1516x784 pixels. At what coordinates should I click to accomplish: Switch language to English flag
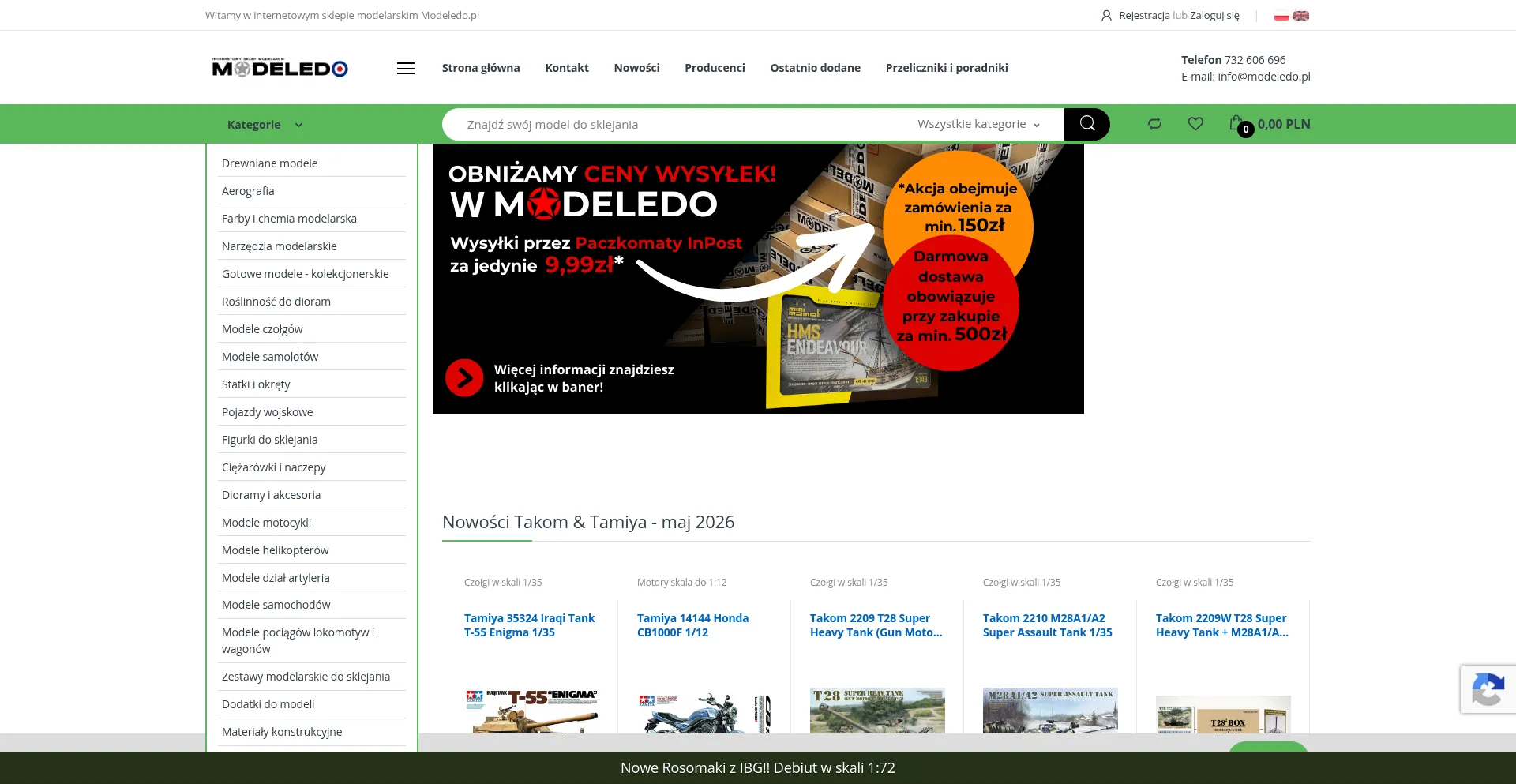[x=1301, y=16]
